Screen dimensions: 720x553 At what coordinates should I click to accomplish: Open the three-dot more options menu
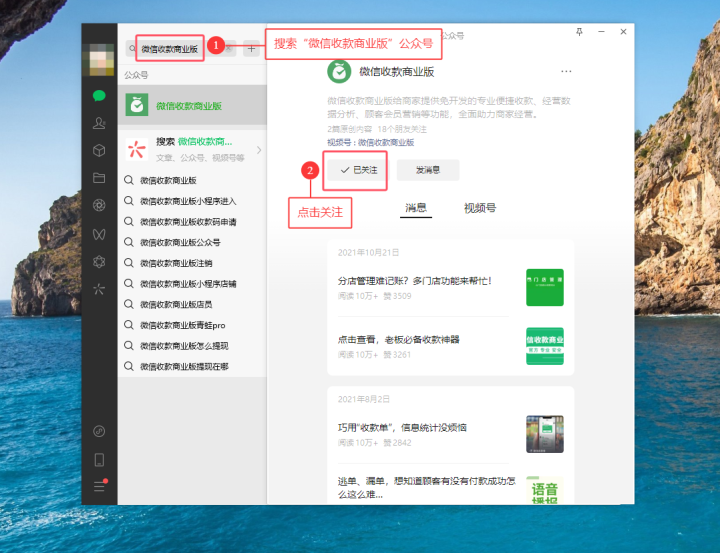pos(566,71)
